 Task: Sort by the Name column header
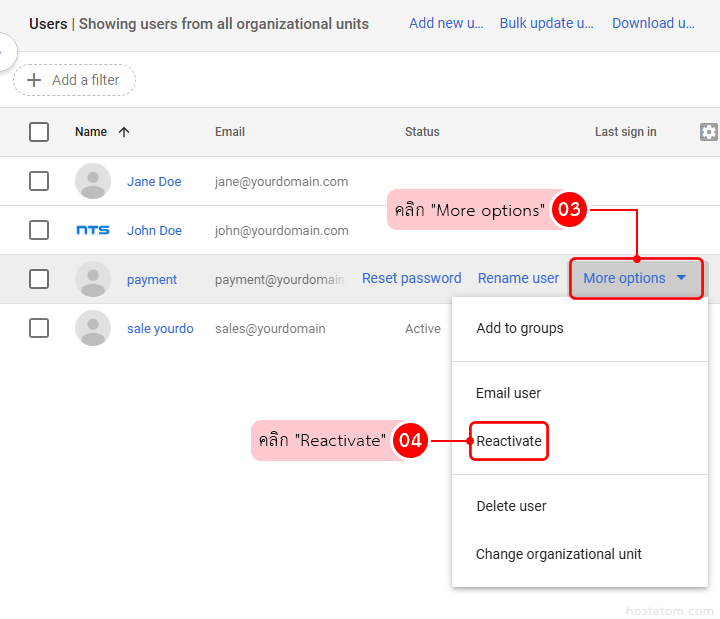click(91, 132)
